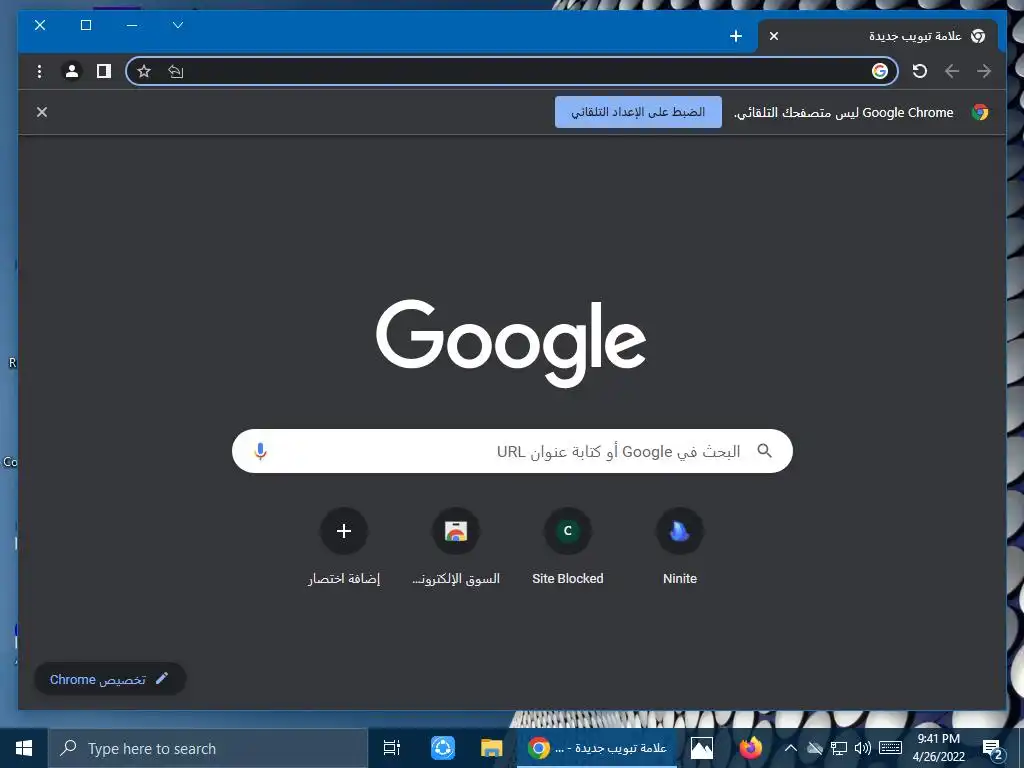1024x768 pixels.
Task: Select the Chrome taskbar button
Action: pos(597,748)
